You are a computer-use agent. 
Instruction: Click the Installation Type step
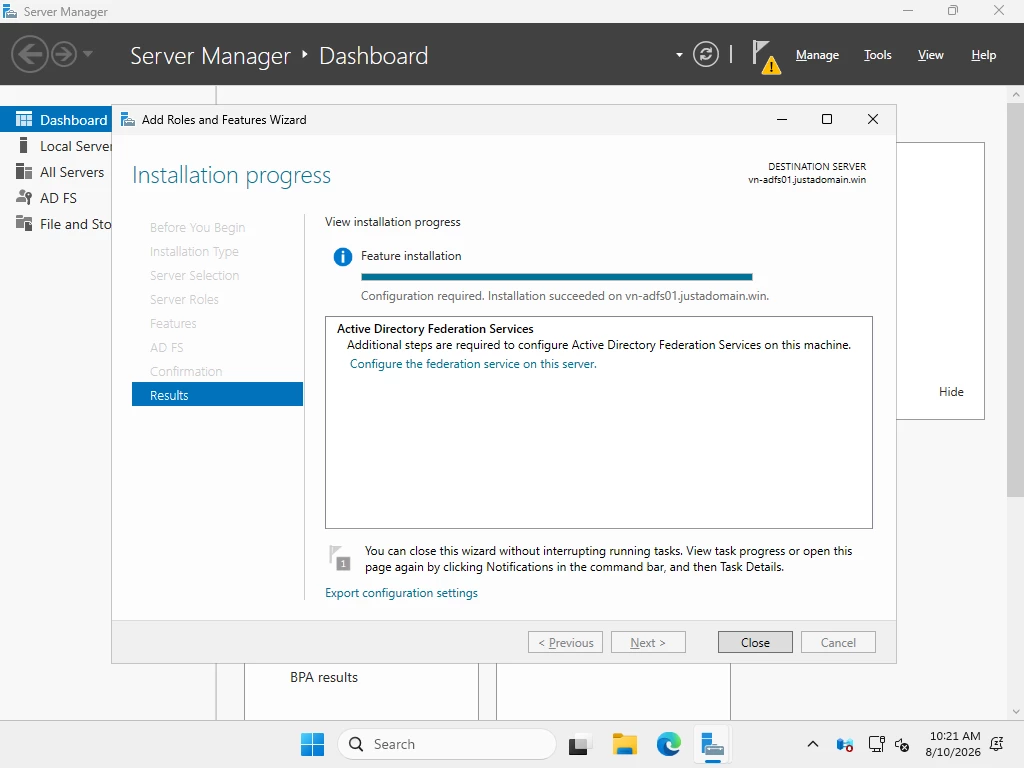[194, 251]
